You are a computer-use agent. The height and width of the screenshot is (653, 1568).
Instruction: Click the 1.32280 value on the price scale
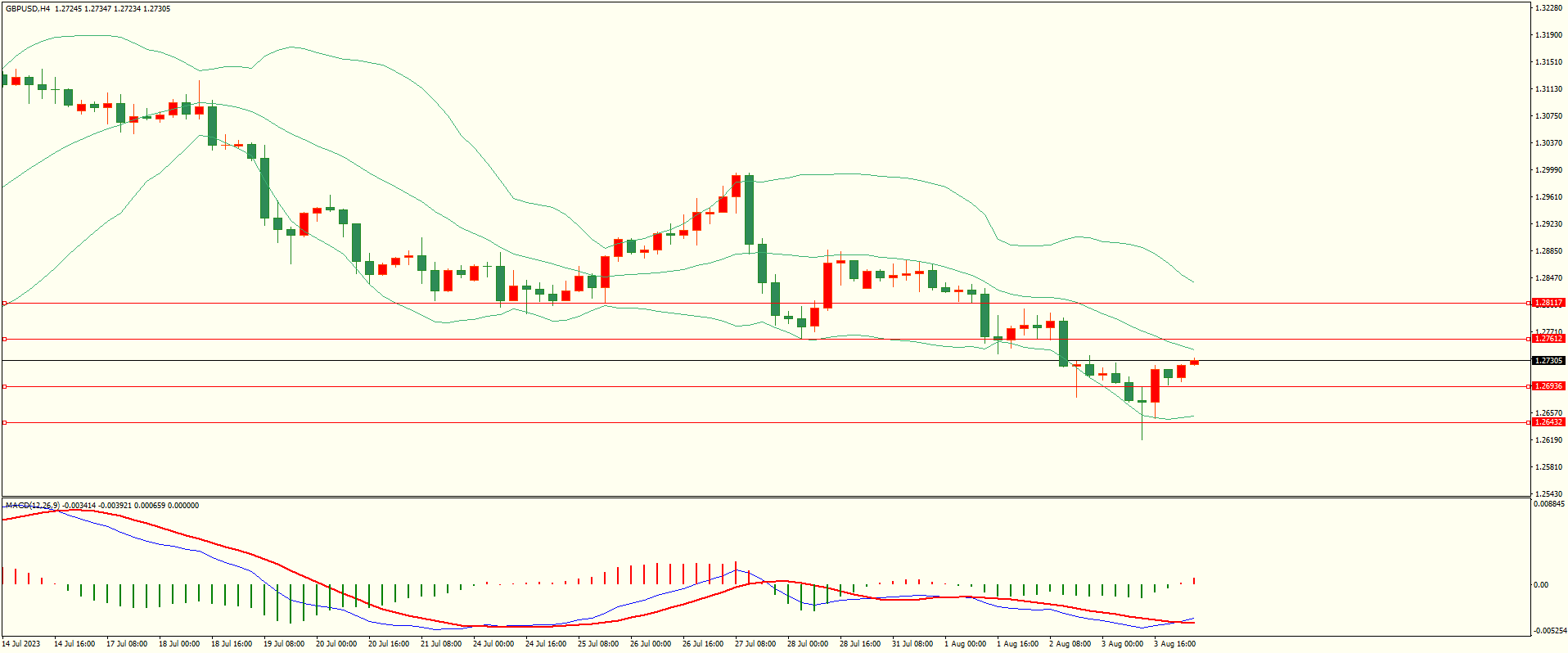click(1548, 8)
